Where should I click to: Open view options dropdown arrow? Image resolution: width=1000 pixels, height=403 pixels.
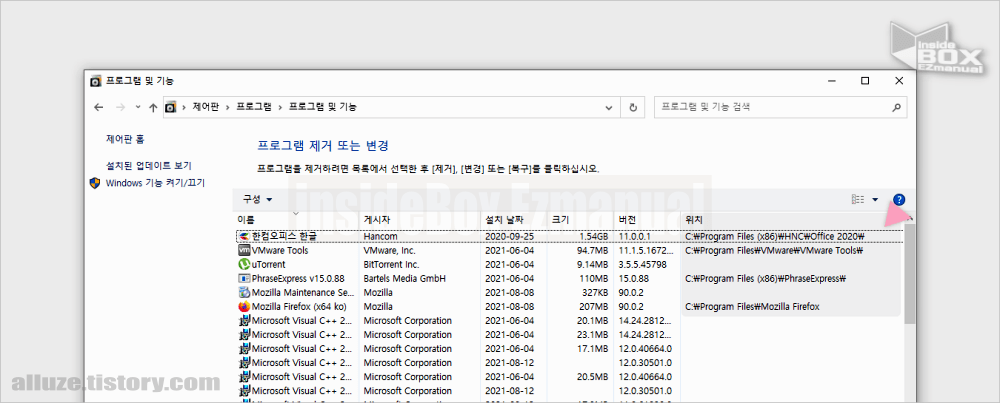[875, 200]
